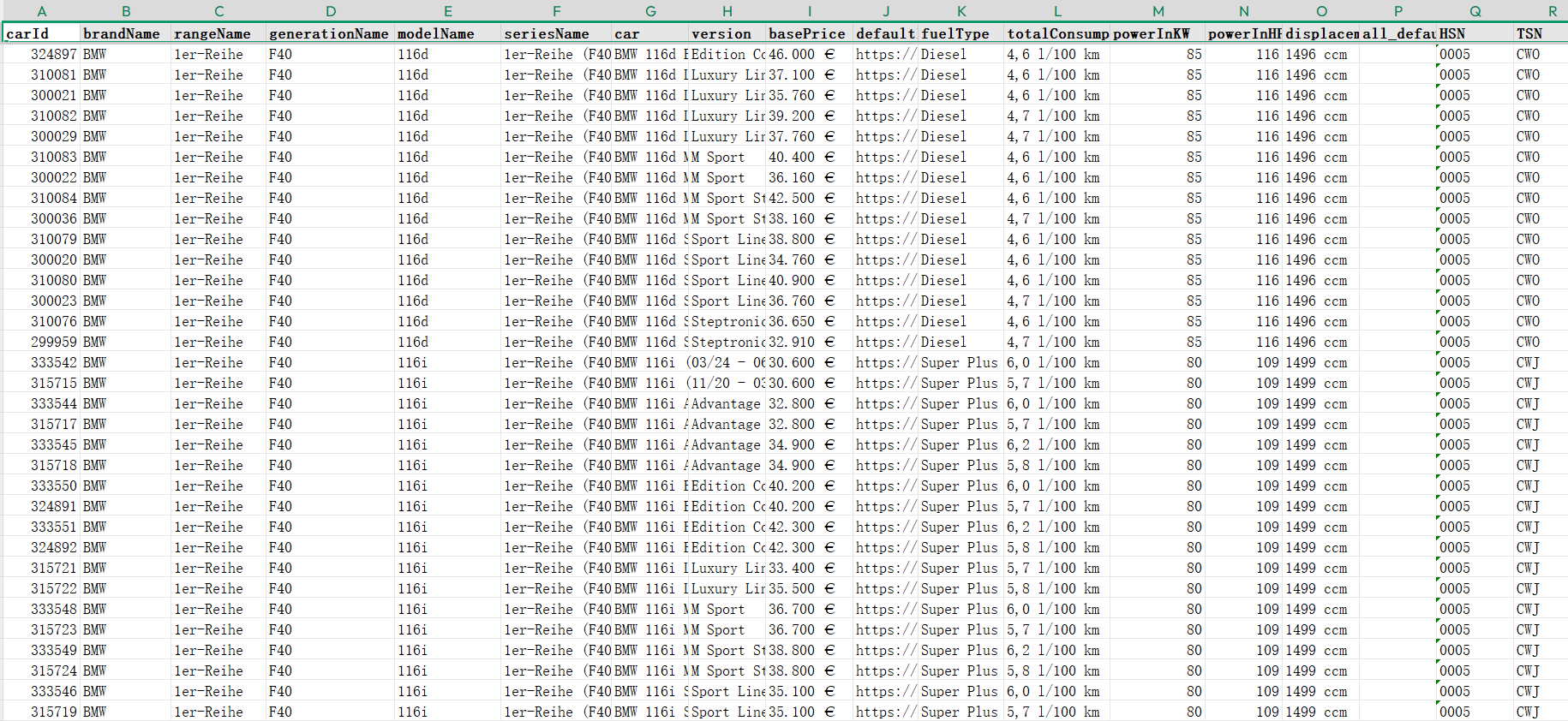The image size is (1568, 721).
Task: Select the HSN header cell
Action: (x=1474, y=33)
